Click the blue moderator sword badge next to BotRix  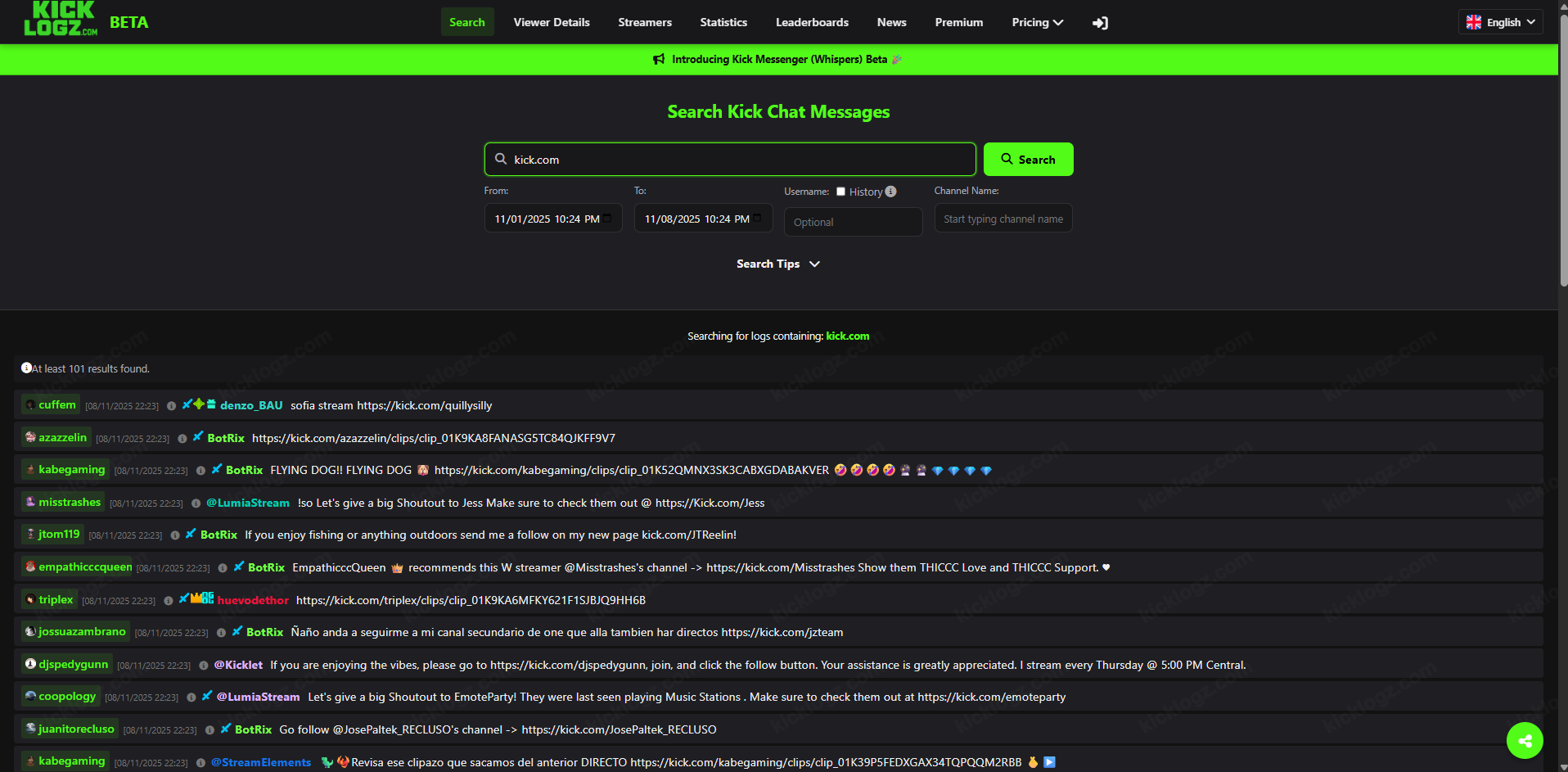click(196, 438)
